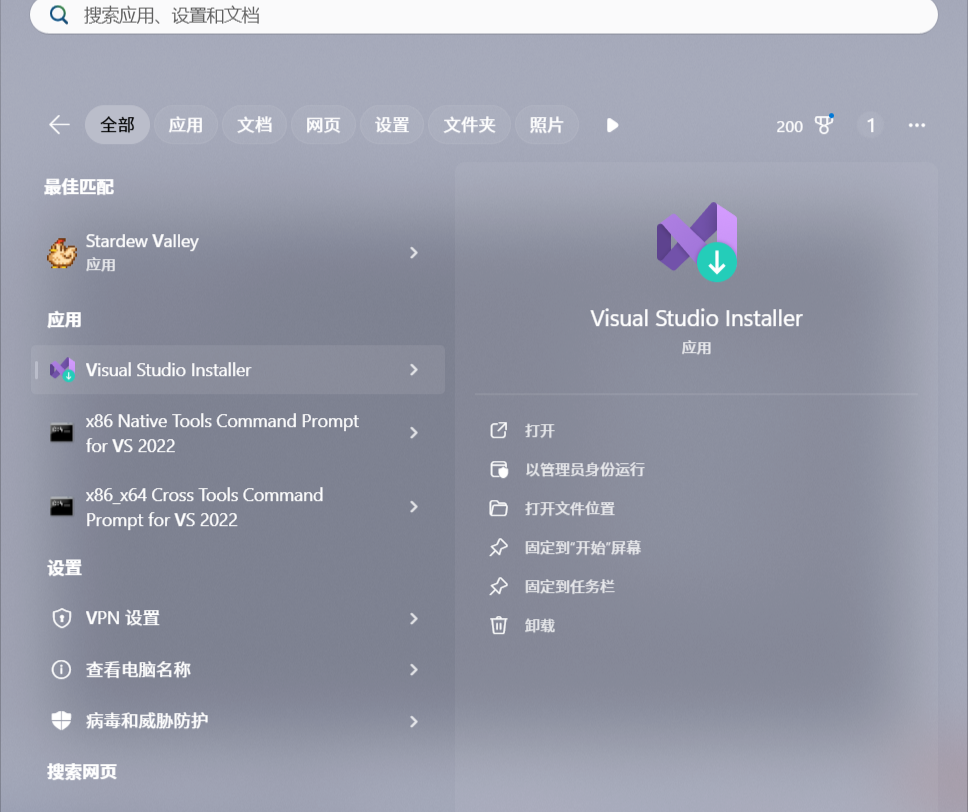
Task: Expand the x86_x64 Cross Tools chevron
Action: coord(414,507)
